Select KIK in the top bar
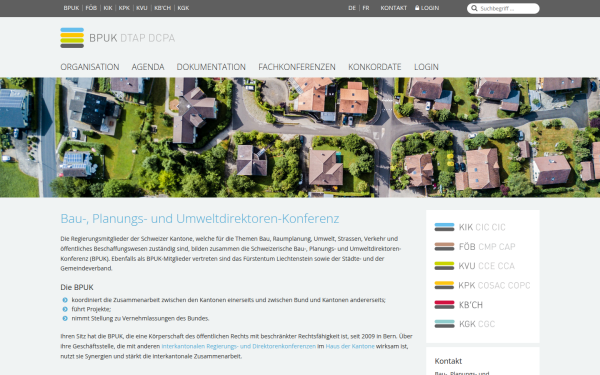600x375 pixels. click(x=108, y=8)
